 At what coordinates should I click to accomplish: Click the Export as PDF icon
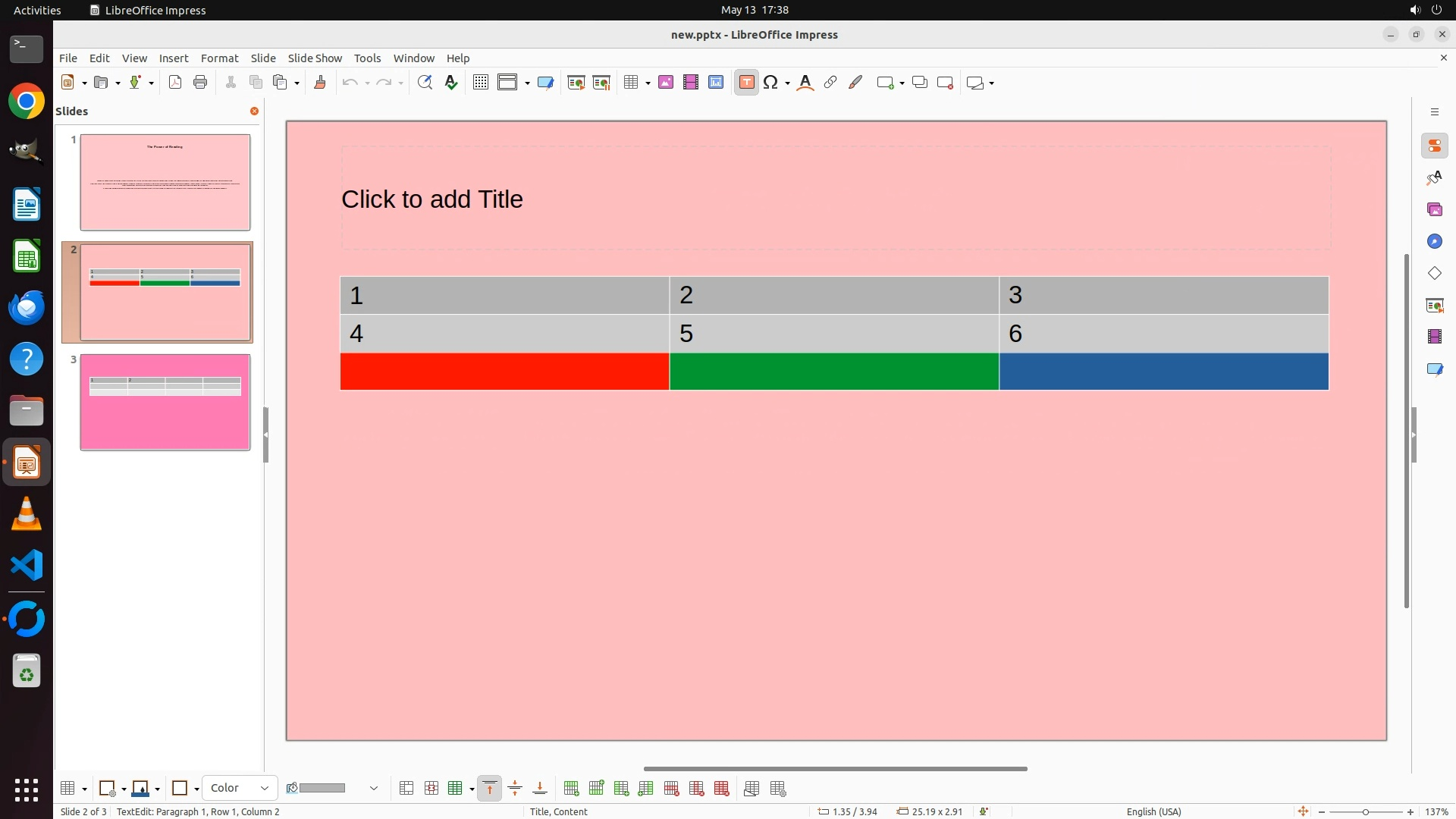click(x=175, y=83)
